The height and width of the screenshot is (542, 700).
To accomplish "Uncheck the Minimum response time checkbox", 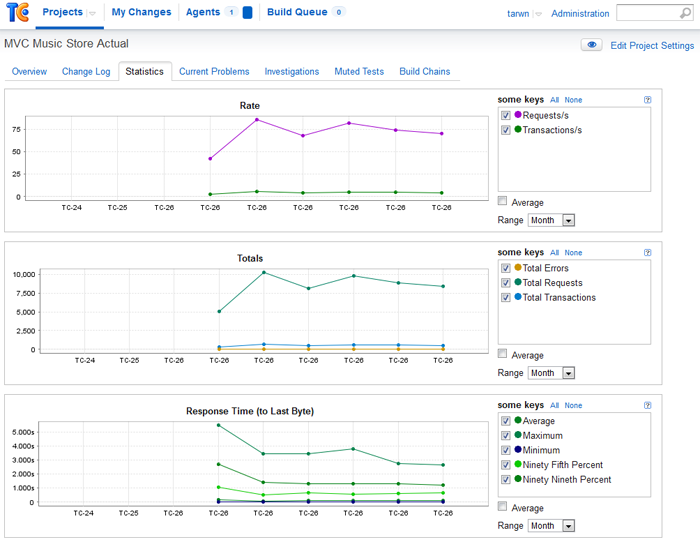I will (505, 450).
